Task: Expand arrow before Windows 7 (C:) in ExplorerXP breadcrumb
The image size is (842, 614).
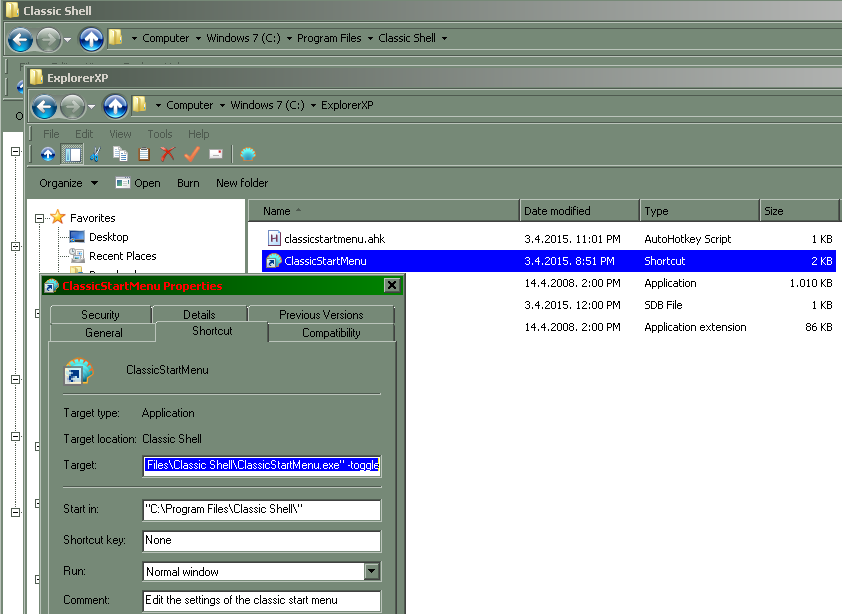Action: click(x=222, y=105)
